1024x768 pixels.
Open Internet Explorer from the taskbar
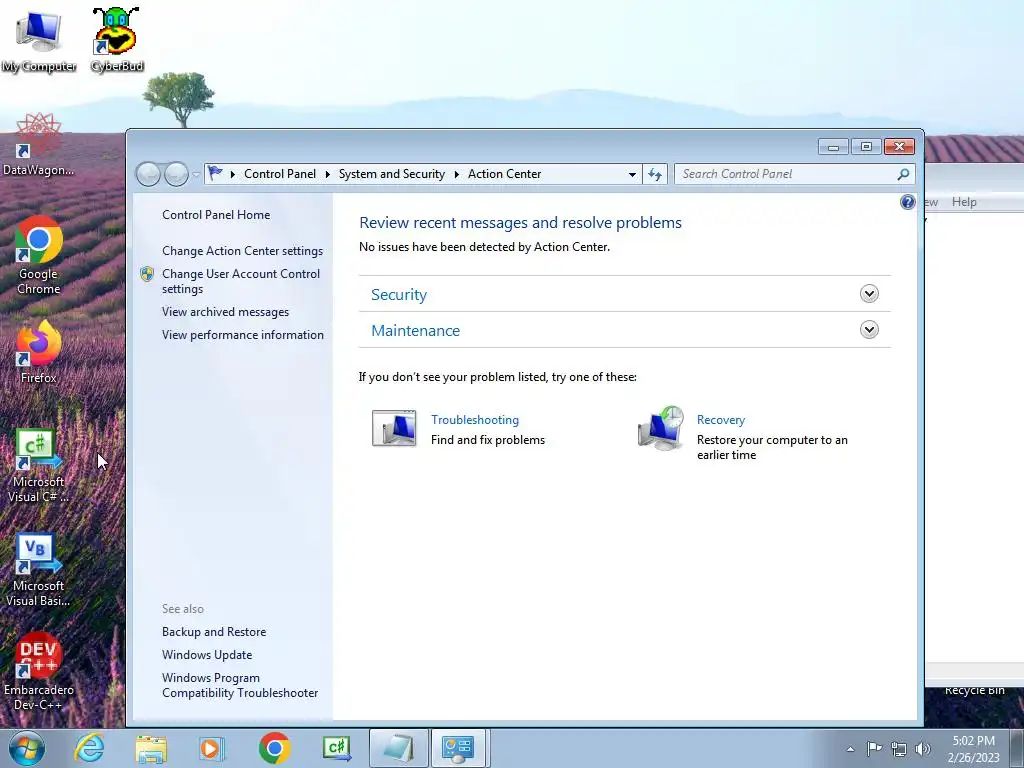click(89, 748)
